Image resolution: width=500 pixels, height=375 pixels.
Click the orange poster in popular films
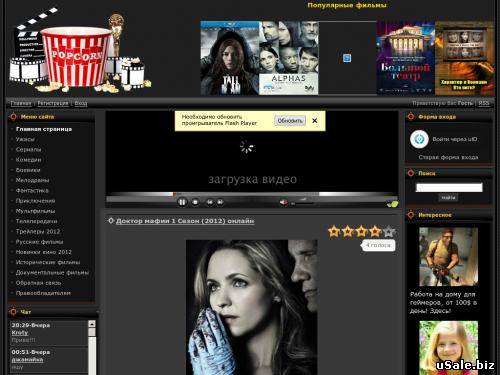(x=465, y=58)
